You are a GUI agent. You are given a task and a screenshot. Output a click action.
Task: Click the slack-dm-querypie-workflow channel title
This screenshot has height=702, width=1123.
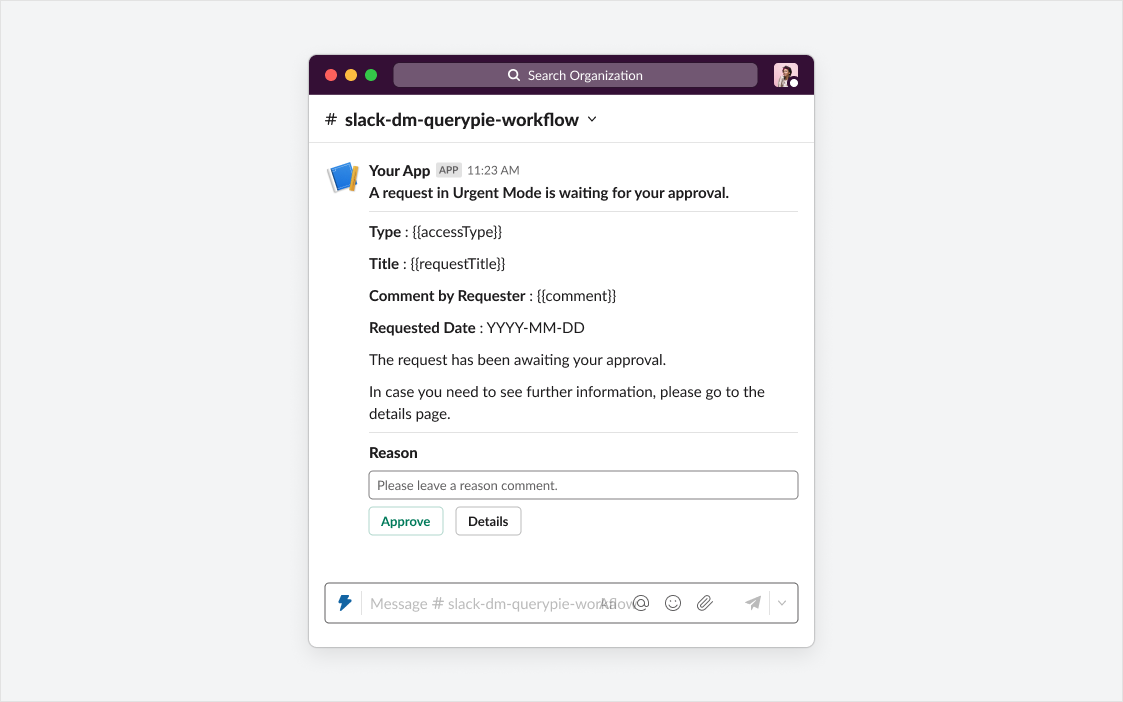coord(461,120)
